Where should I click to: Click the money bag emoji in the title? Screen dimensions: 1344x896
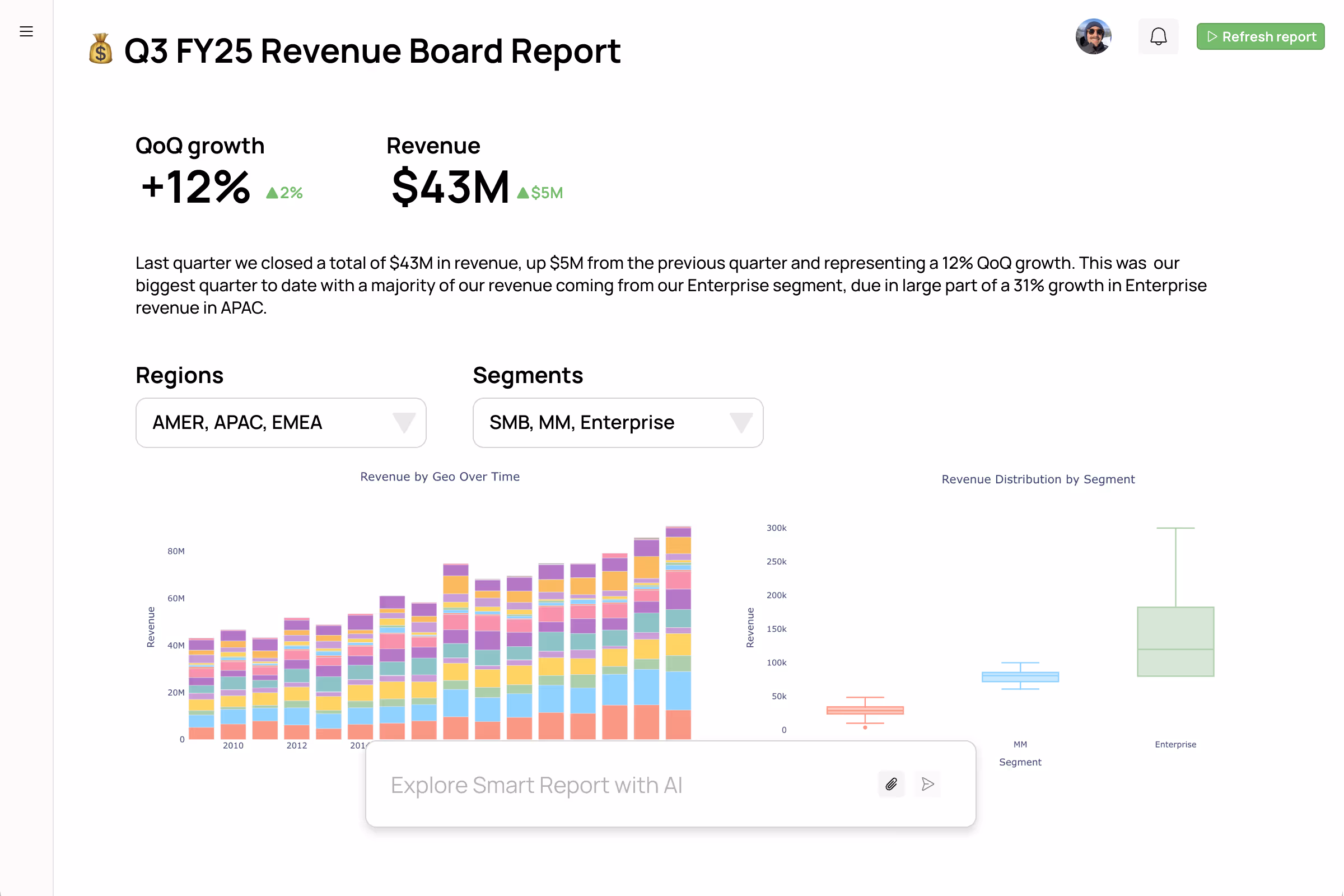99,50
